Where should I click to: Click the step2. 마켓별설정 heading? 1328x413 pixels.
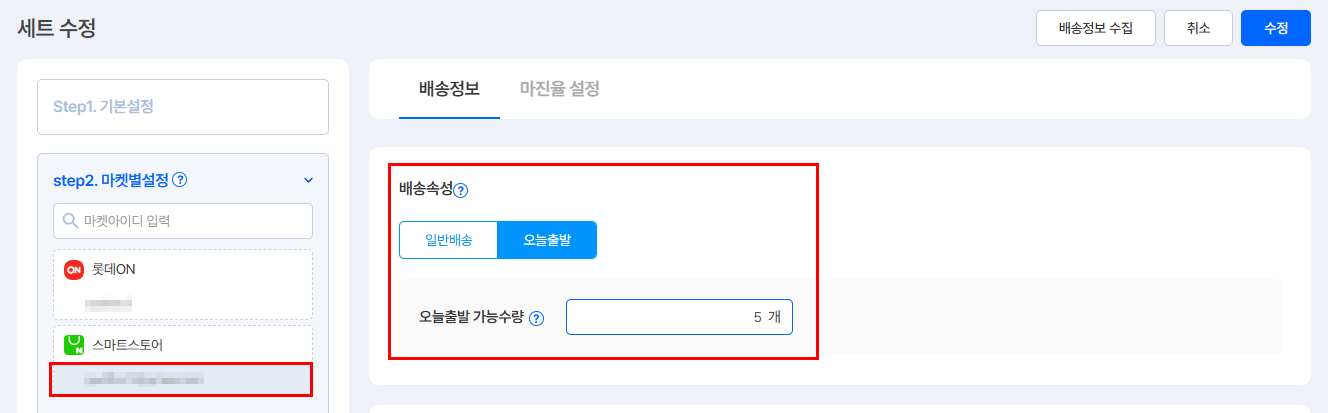coord(110,181)
